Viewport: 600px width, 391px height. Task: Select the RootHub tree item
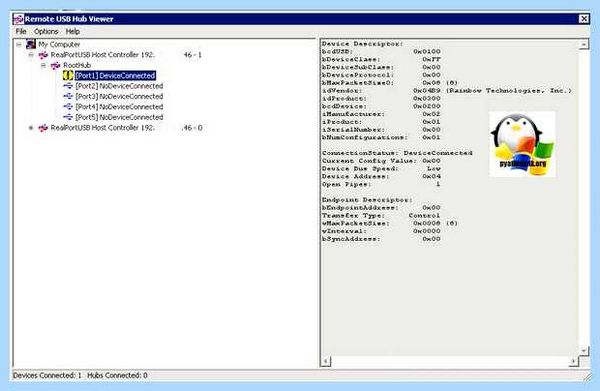tap(77, 65)
